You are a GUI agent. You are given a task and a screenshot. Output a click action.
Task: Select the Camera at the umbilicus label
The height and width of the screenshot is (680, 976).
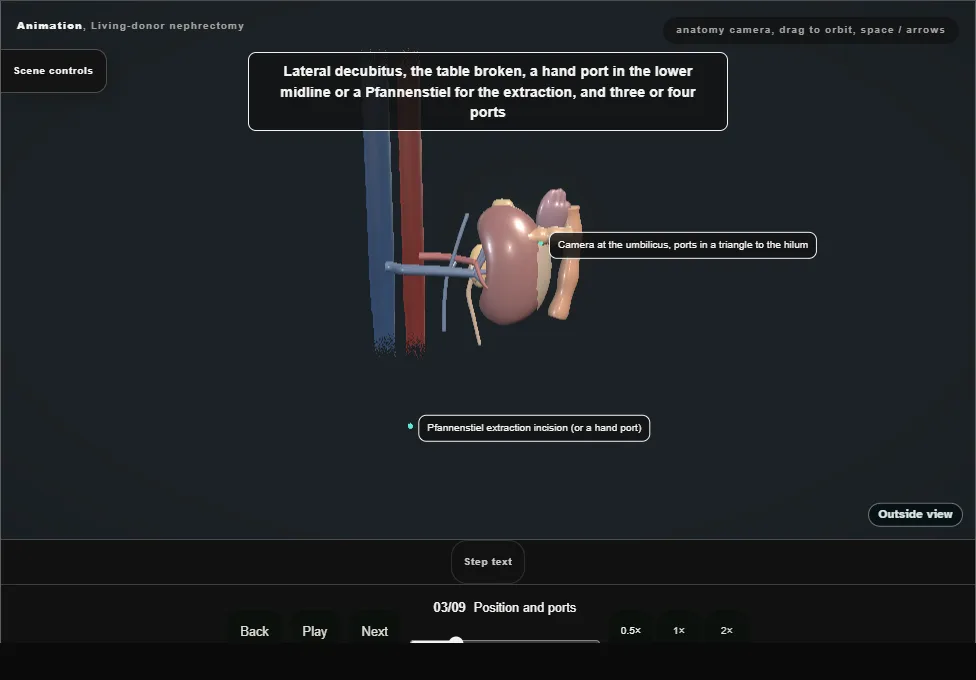pos(683,245)
